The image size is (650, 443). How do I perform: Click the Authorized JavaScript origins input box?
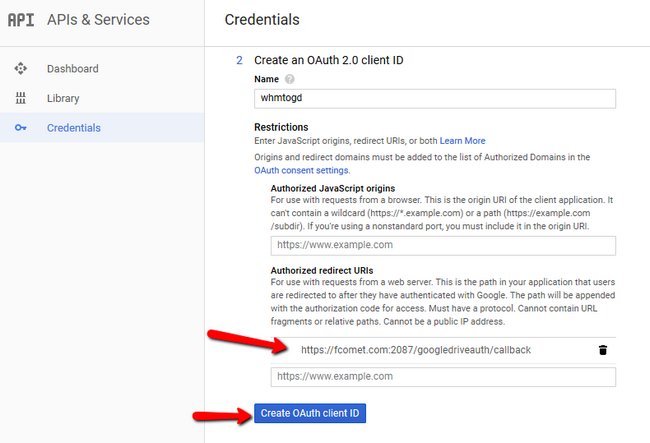coord(442,245)
